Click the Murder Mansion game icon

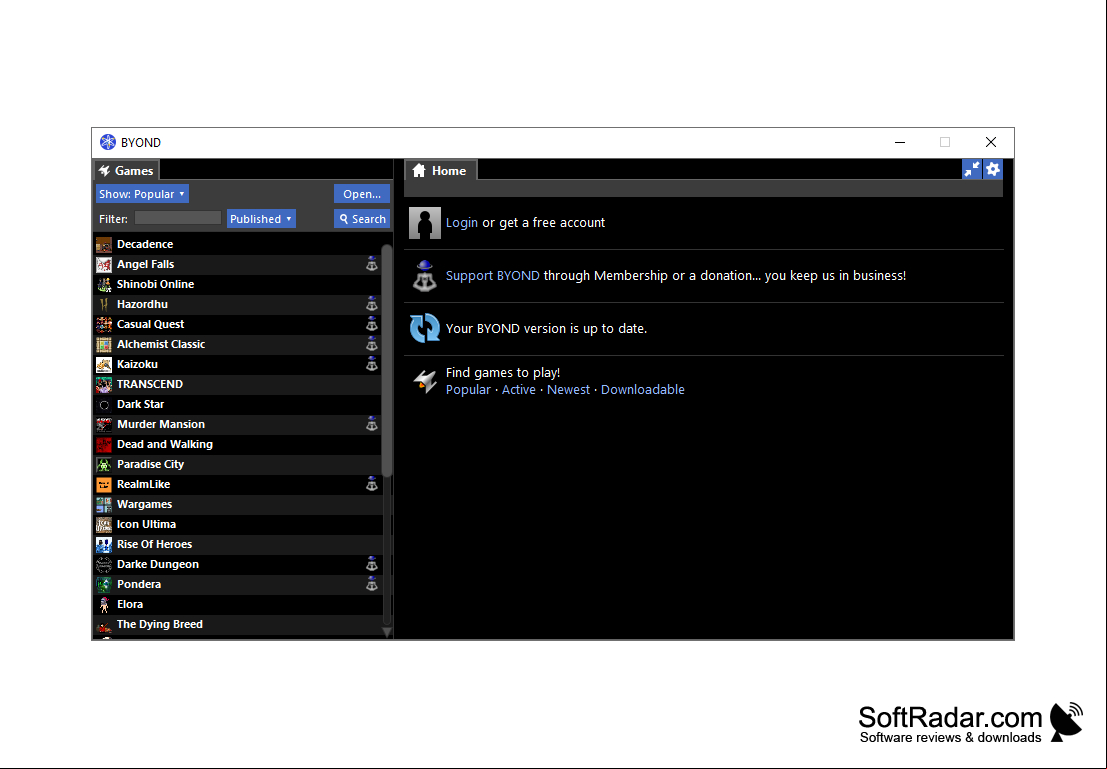(104, 424)
